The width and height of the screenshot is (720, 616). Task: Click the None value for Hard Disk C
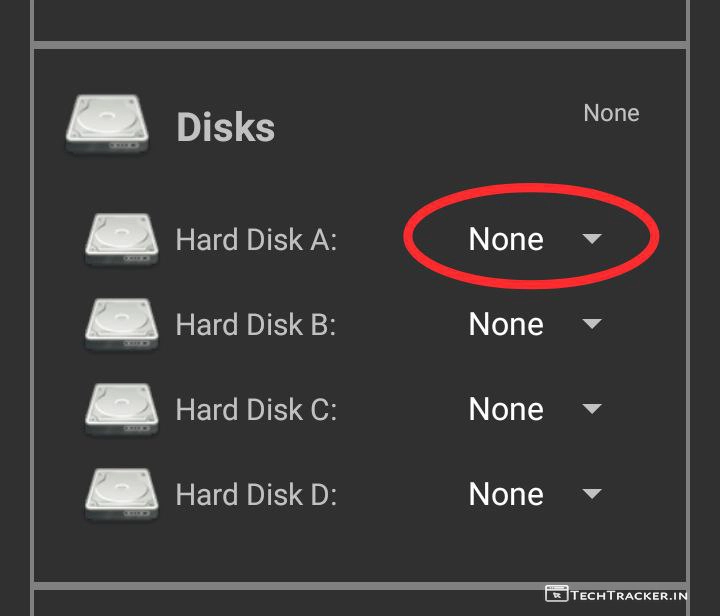coord(506,410)
